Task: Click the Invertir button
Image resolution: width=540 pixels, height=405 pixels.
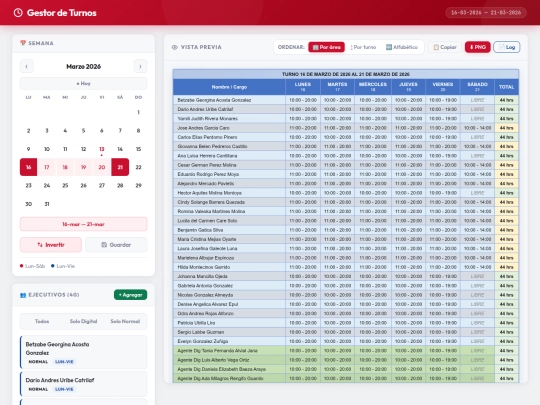Action: click(x=51, y=245)
